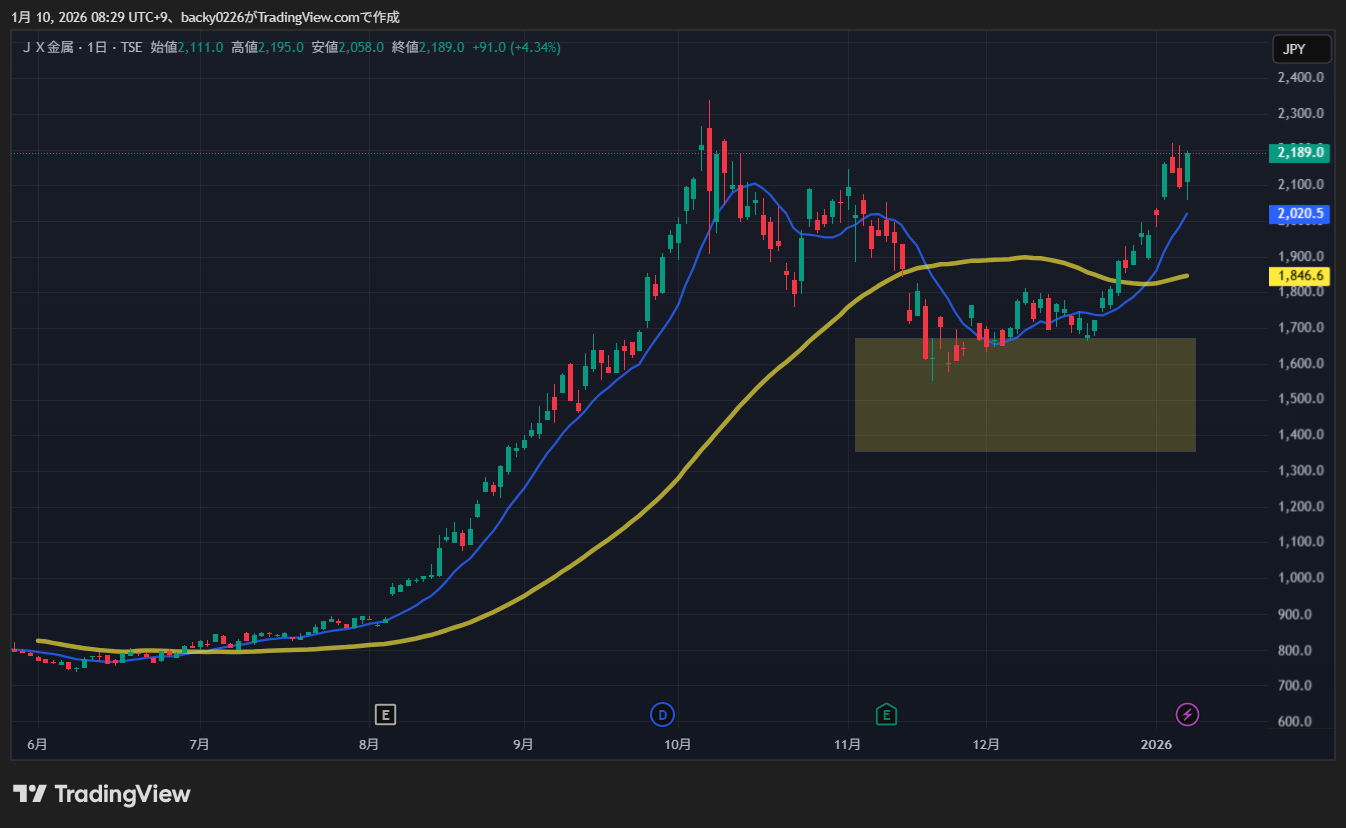Image resolution: width=1346 pixels, height=828 pixels.
Task: Click the yellow 1,846.6 moving average label
Action: tap(1300, 276)
